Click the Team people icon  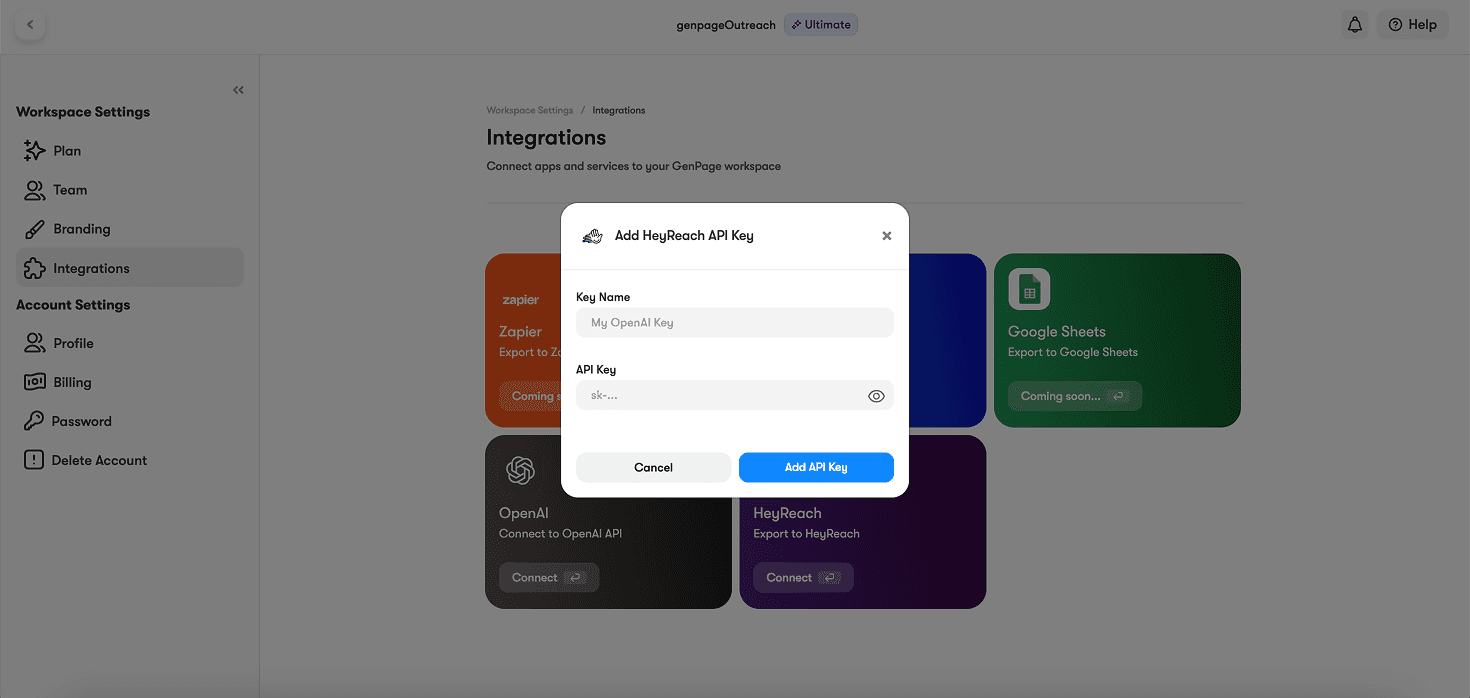(x=34, y=190)
